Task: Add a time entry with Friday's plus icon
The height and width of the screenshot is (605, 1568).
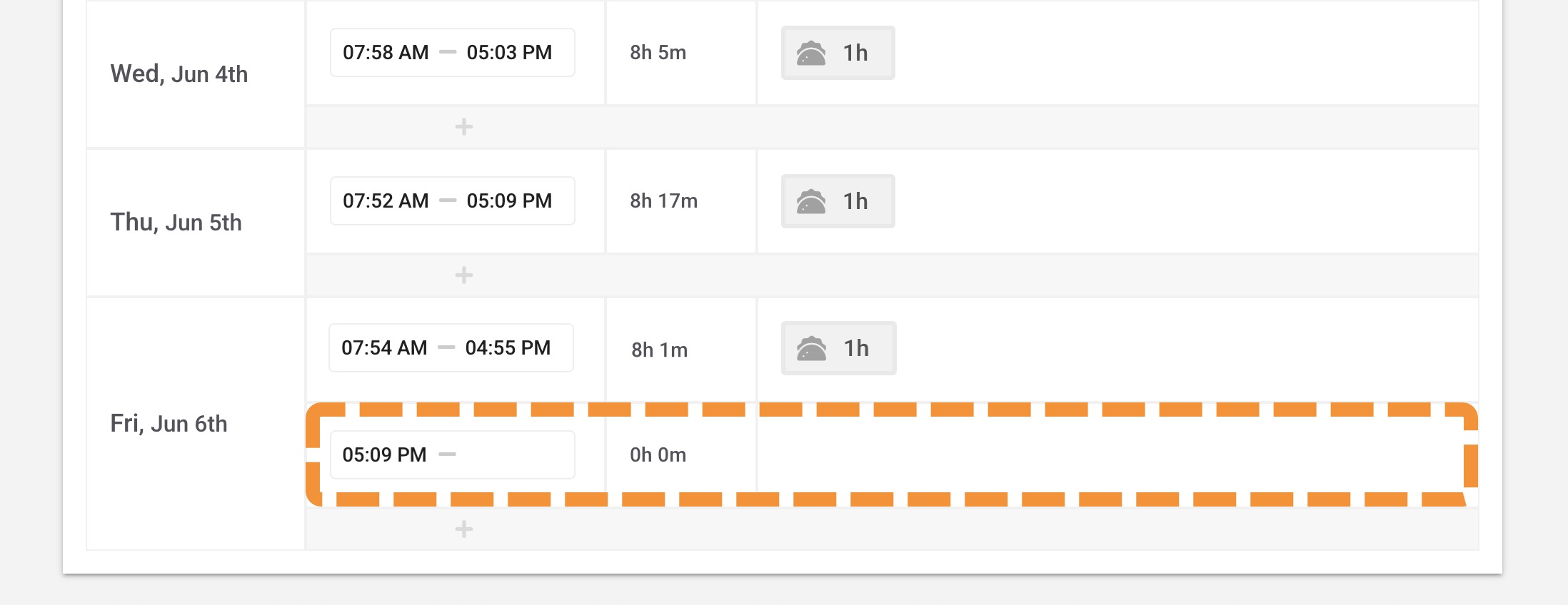Action: [x=464, y=529]
